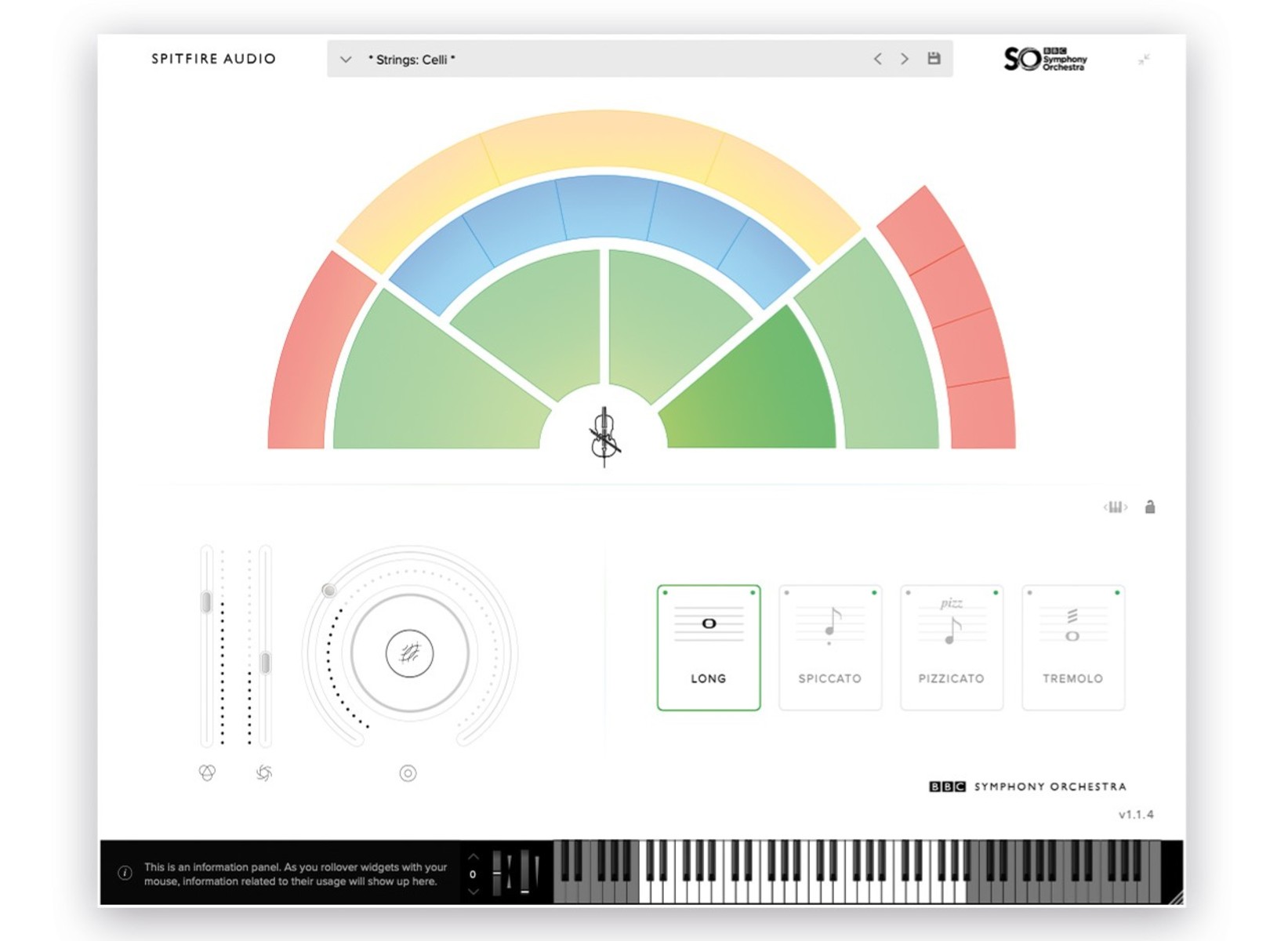Click the info icon in the bottom panel
This screenshot has width=1288, height=941.
pyautogui.click(x=125, y=873)
